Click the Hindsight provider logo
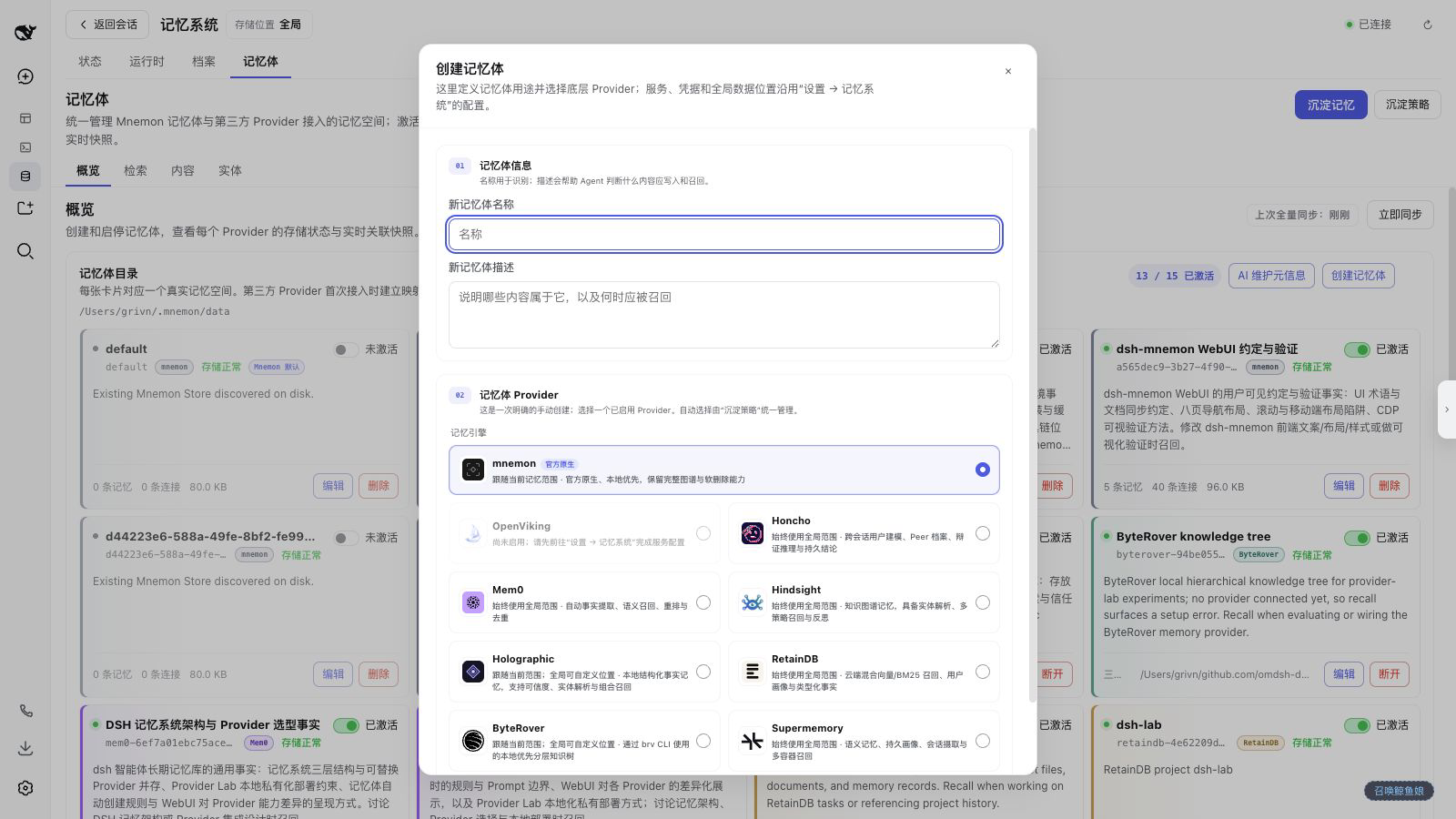 [753, 602]
